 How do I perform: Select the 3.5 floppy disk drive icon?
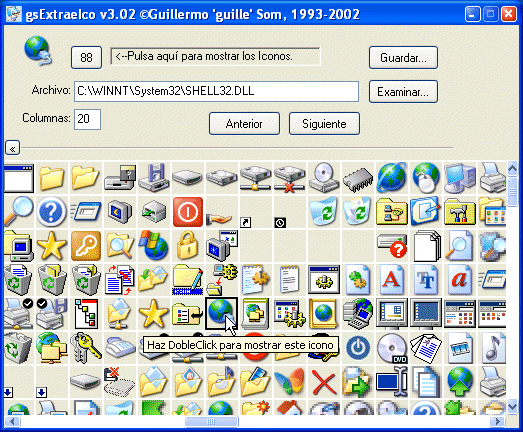154,178
